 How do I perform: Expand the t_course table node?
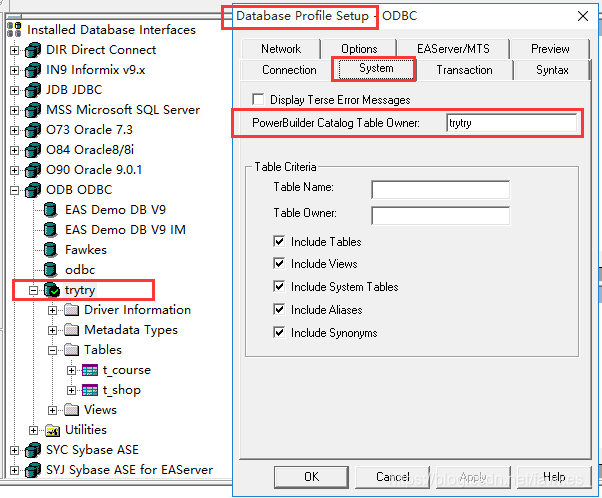tap(71, 370)
